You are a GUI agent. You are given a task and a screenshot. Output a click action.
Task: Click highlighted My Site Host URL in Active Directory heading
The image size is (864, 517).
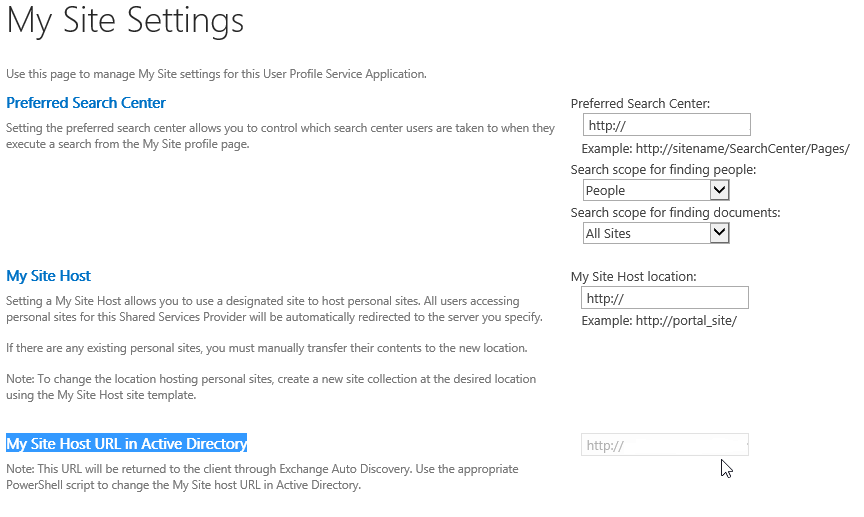coord(126,444)
